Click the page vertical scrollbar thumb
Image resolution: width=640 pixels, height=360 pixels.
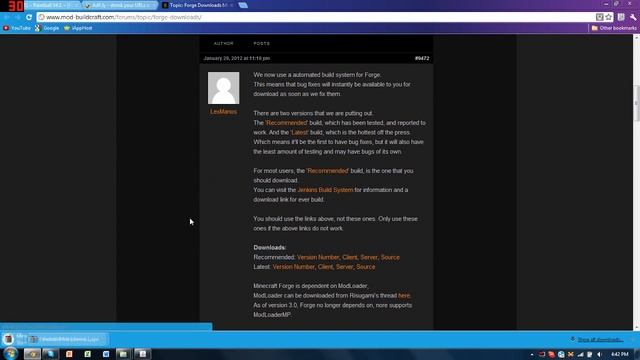click(x=636, y=103)
